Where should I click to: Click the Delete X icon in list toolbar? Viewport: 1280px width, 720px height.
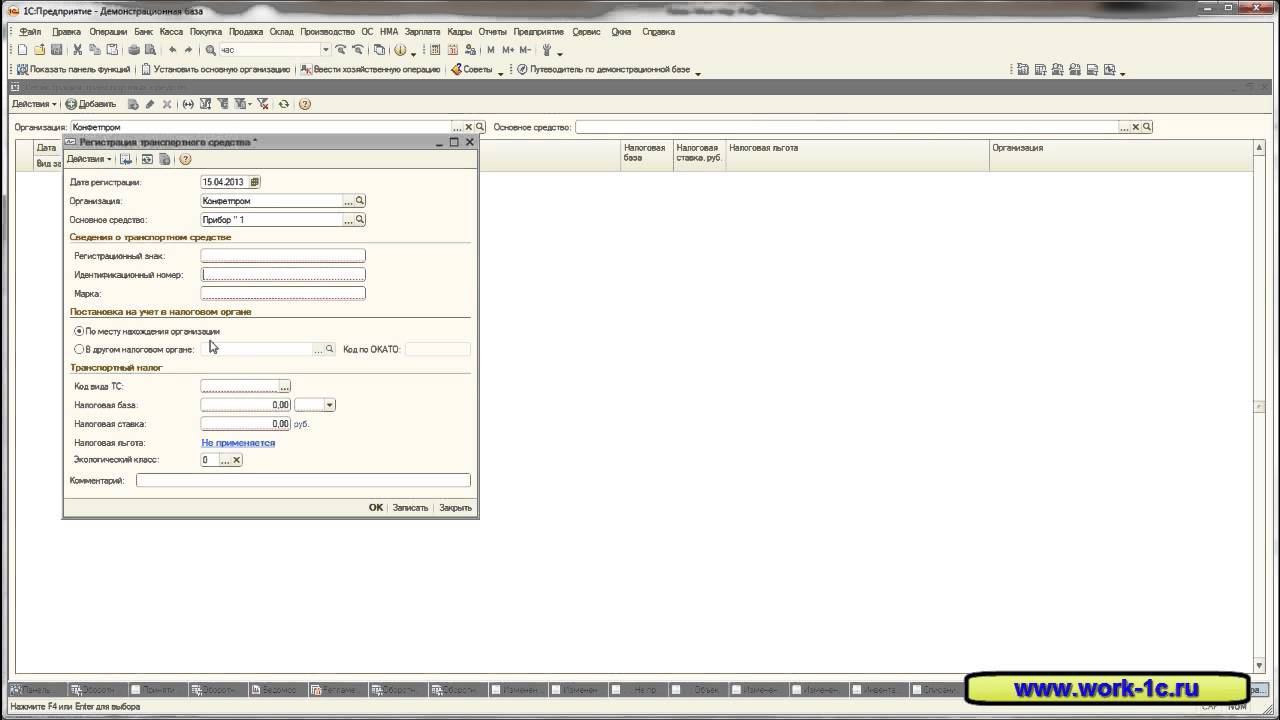click(167, 104)
